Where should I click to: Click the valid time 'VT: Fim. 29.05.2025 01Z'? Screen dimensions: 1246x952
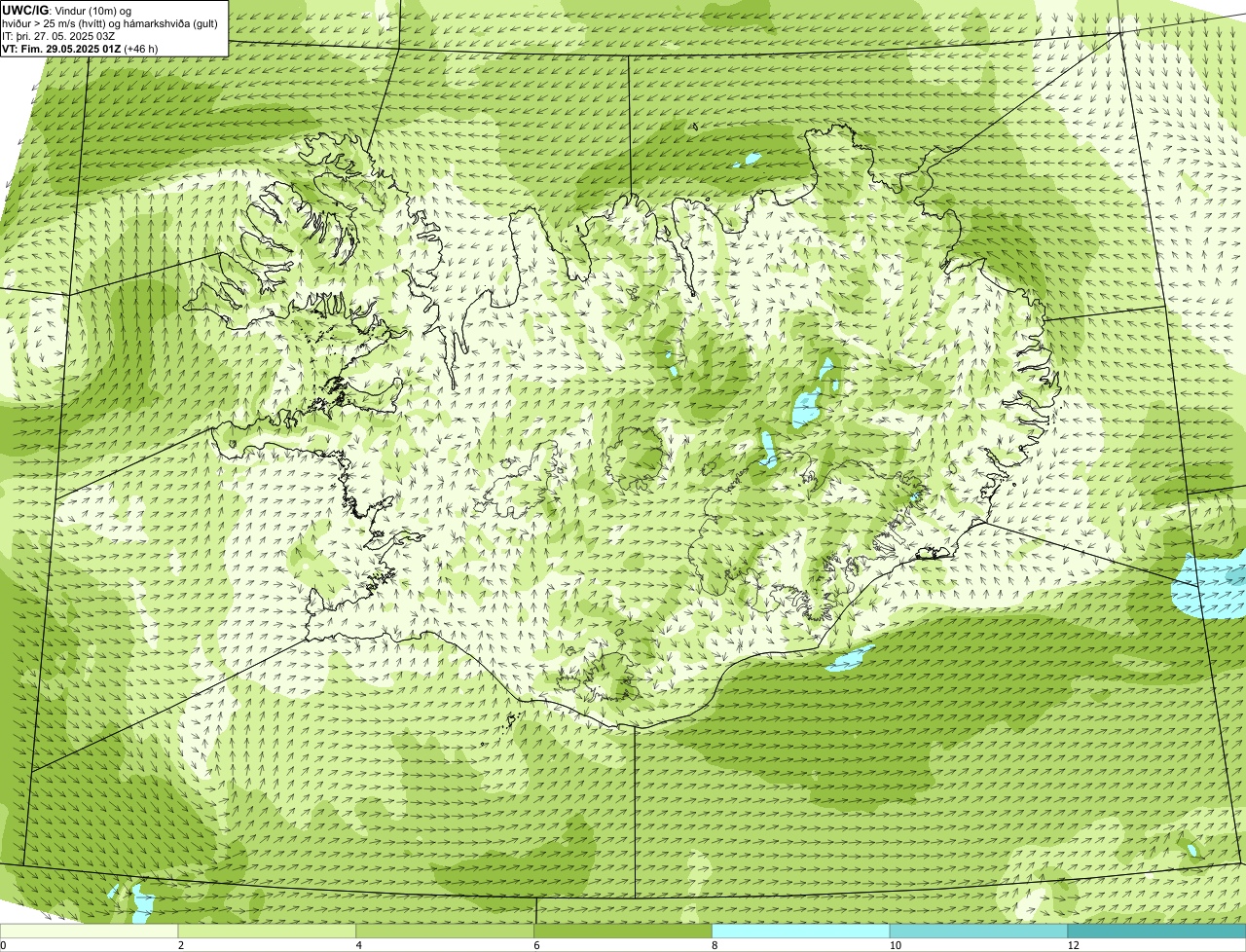click(61, 49)
